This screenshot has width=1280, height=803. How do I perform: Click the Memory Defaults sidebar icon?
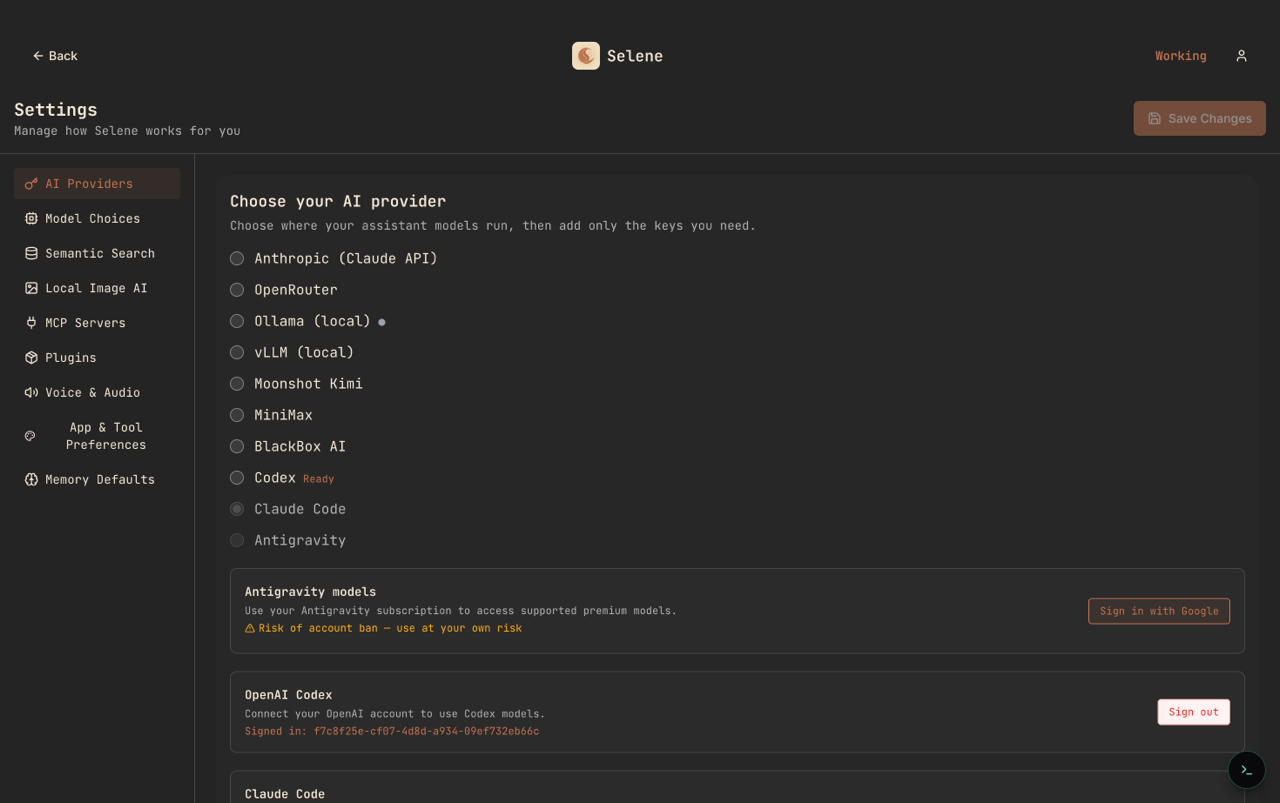click(x=31, y=479)
